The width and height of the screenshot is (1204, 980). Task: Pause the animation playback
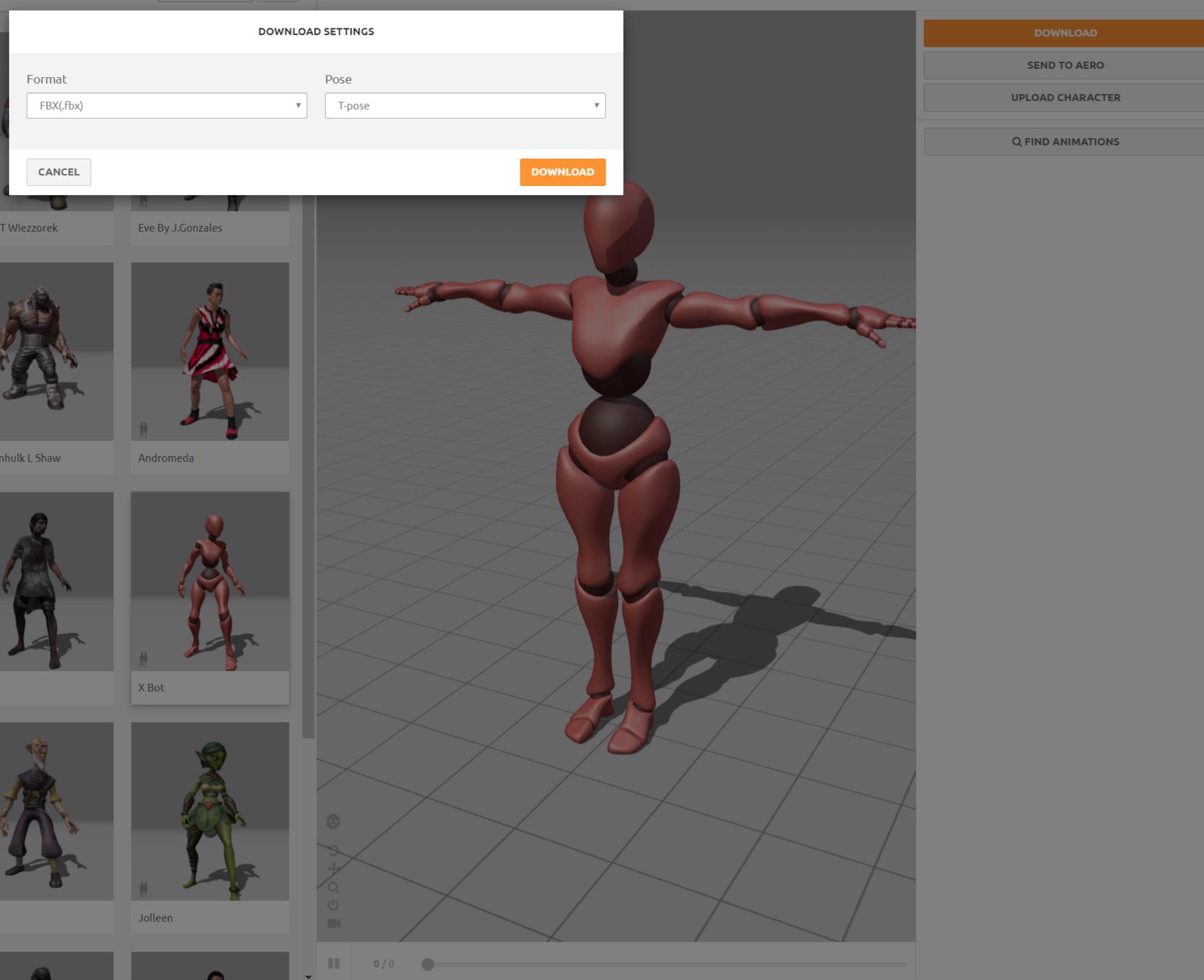point(334,964)
